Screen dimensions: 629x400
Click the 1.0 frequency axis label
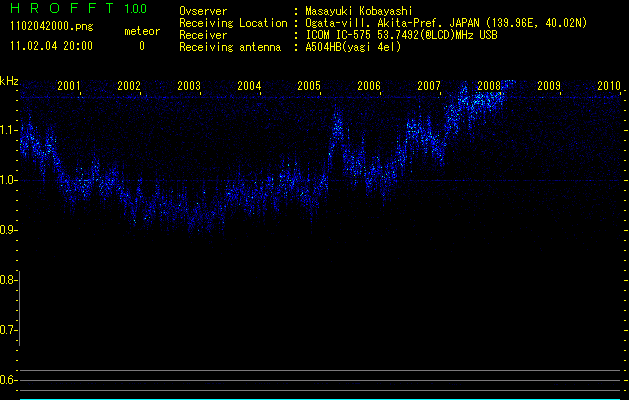click(8, 180)
